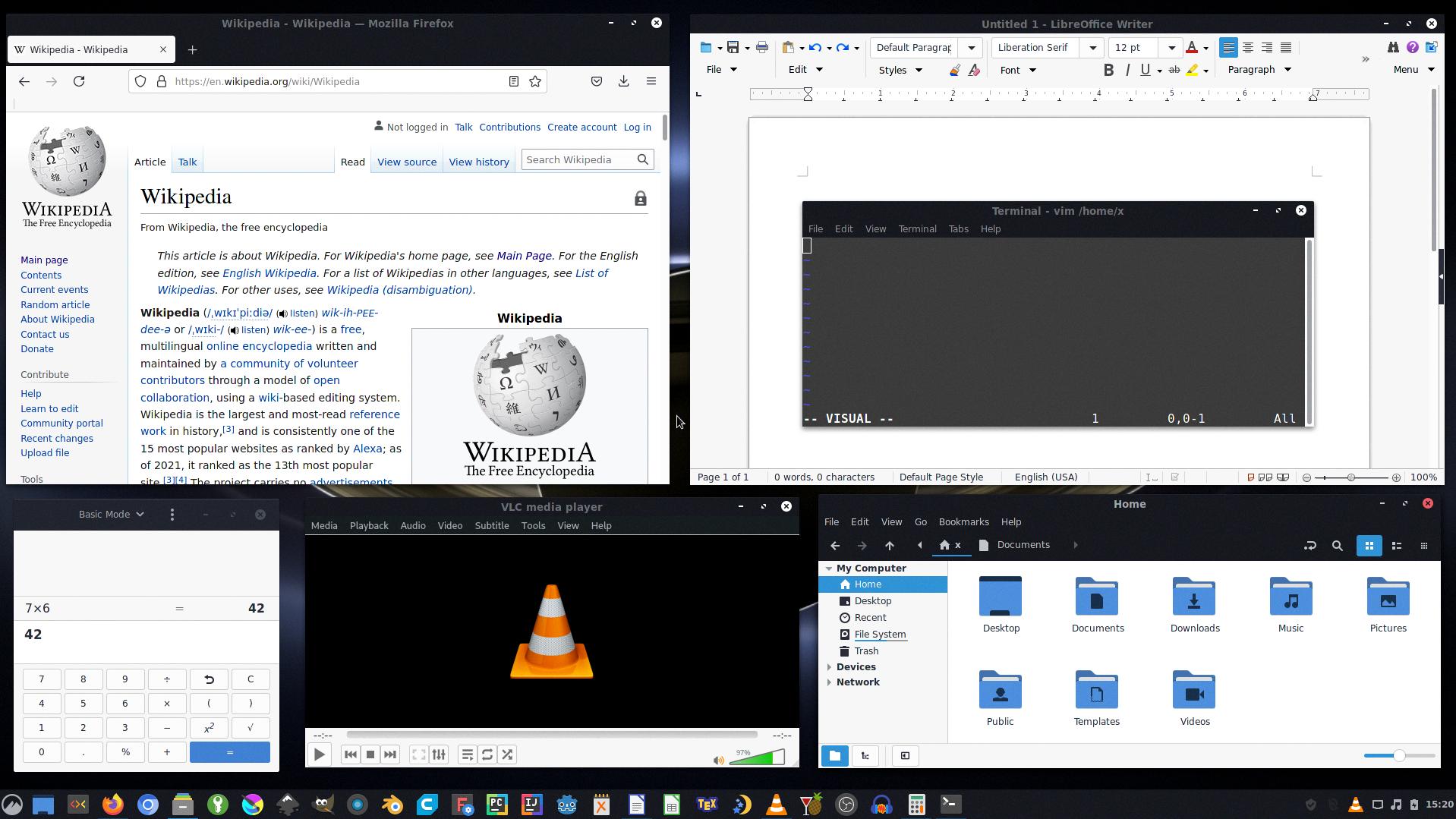The width and height of the screenshot is (1456, 819).
Task: Toggle VLC loop playback button
Action: pos(487,754)
